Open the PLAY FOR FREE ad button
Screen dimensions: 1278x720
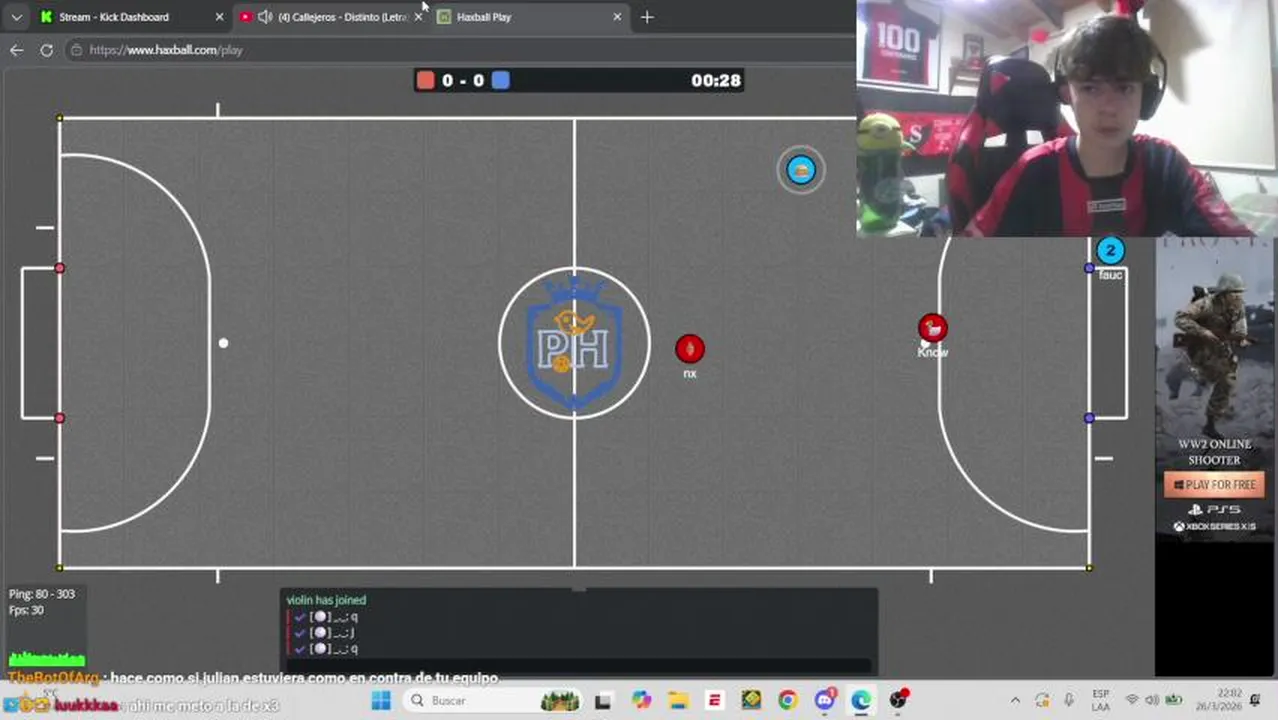tap(1215, 485)
